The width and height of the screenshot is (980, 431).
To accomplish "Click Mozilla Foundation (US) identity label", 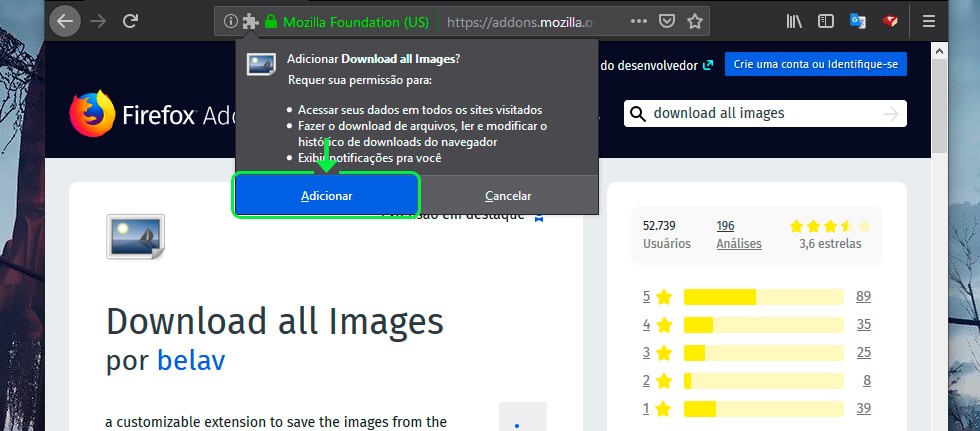I will [356, 22].
